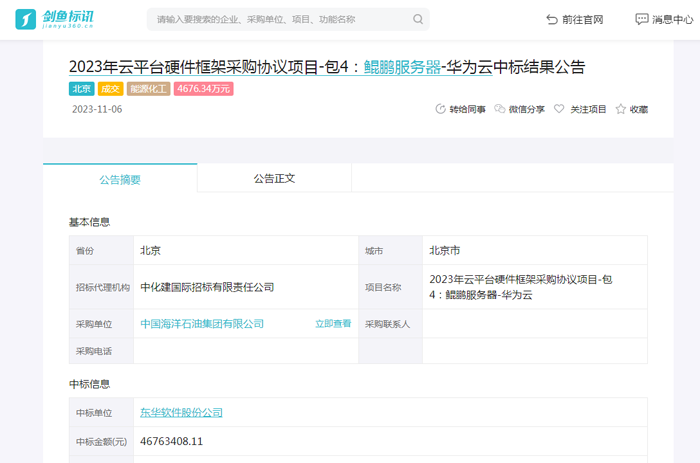Image resolution: width=700 pixels, height=463 pixels.
Task: Click 微信分享 label
Action: (527, 109)
